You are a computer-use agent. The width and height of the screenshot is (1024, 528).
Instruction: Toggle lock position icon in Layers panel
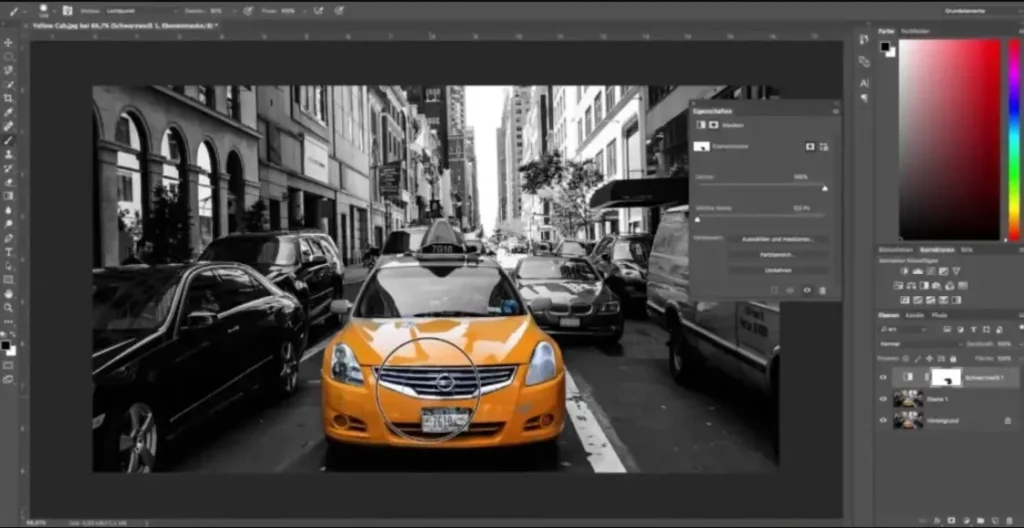pyautogui.click(x=930, y=359)
